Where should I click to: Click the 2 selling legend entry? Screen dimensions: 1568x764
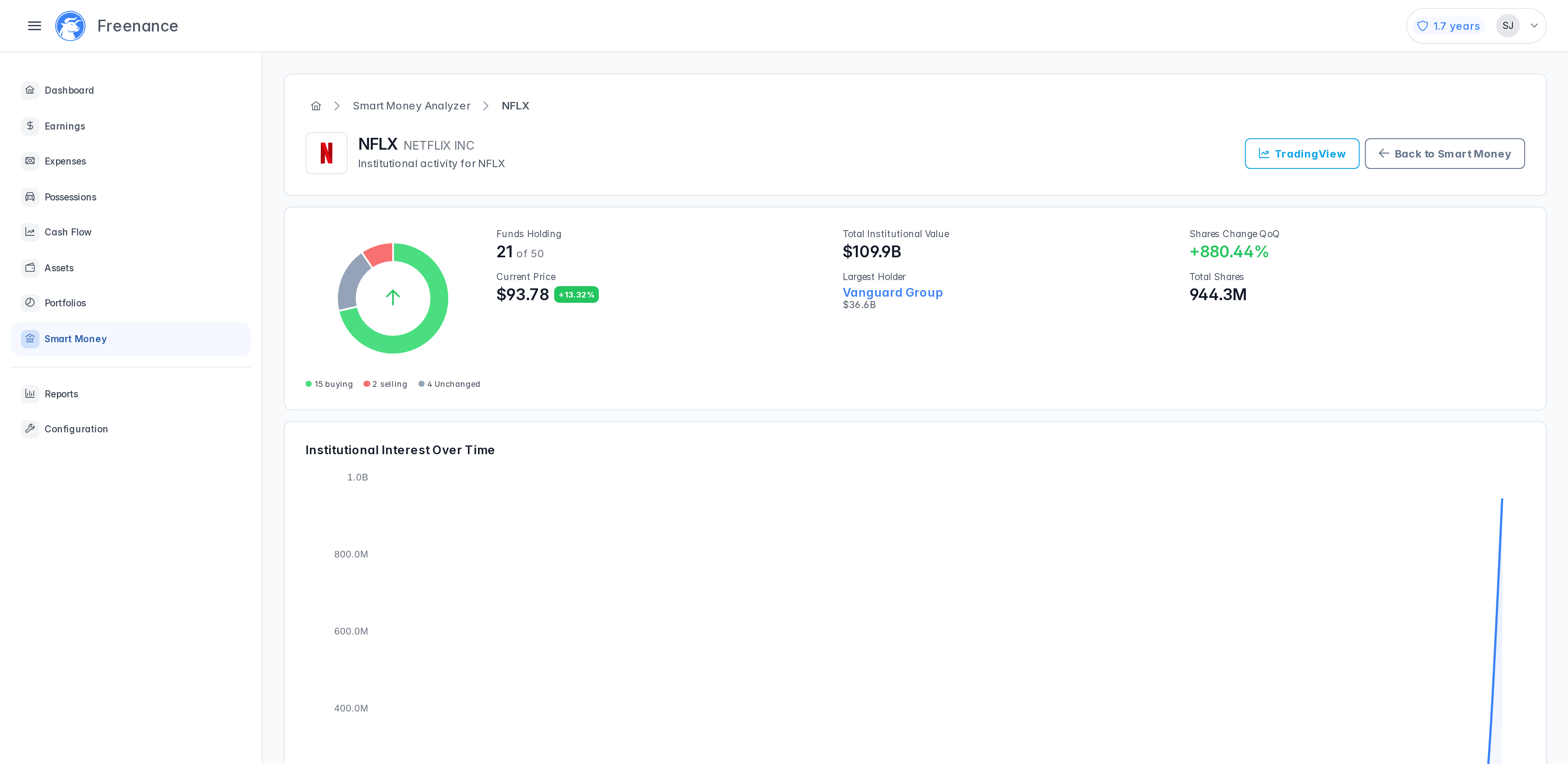tap(385, 384)
